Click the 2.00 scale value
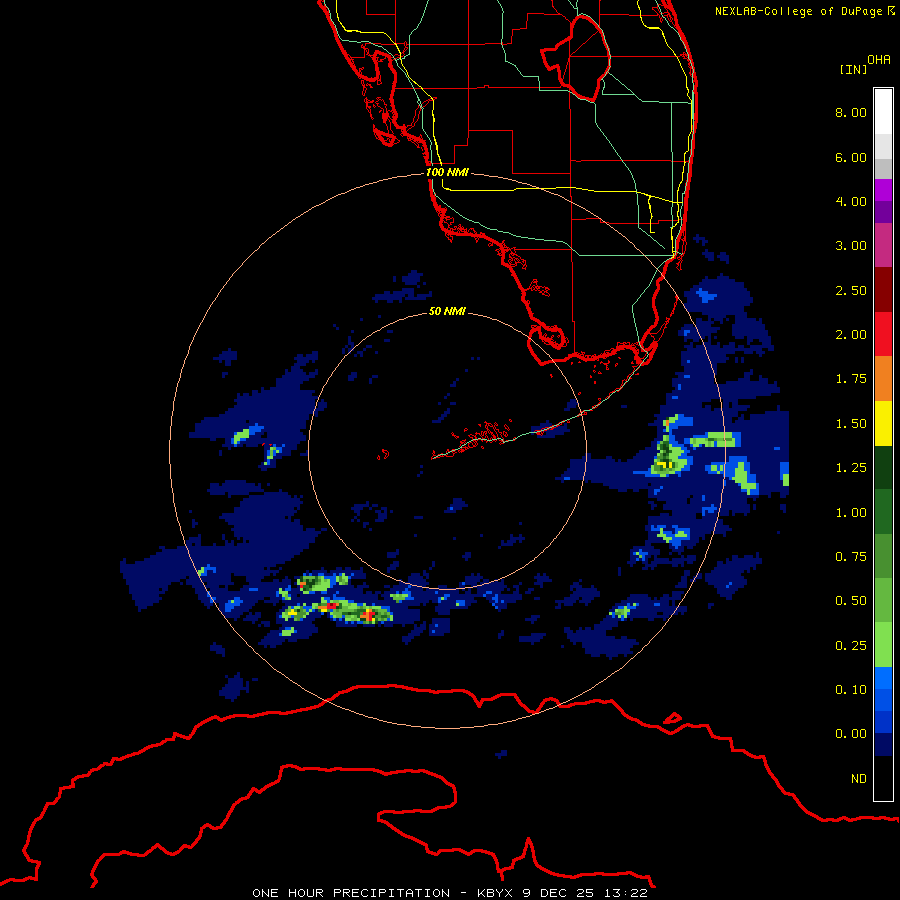Viewport: 900px width, 900px height. (x=851, y=335)
